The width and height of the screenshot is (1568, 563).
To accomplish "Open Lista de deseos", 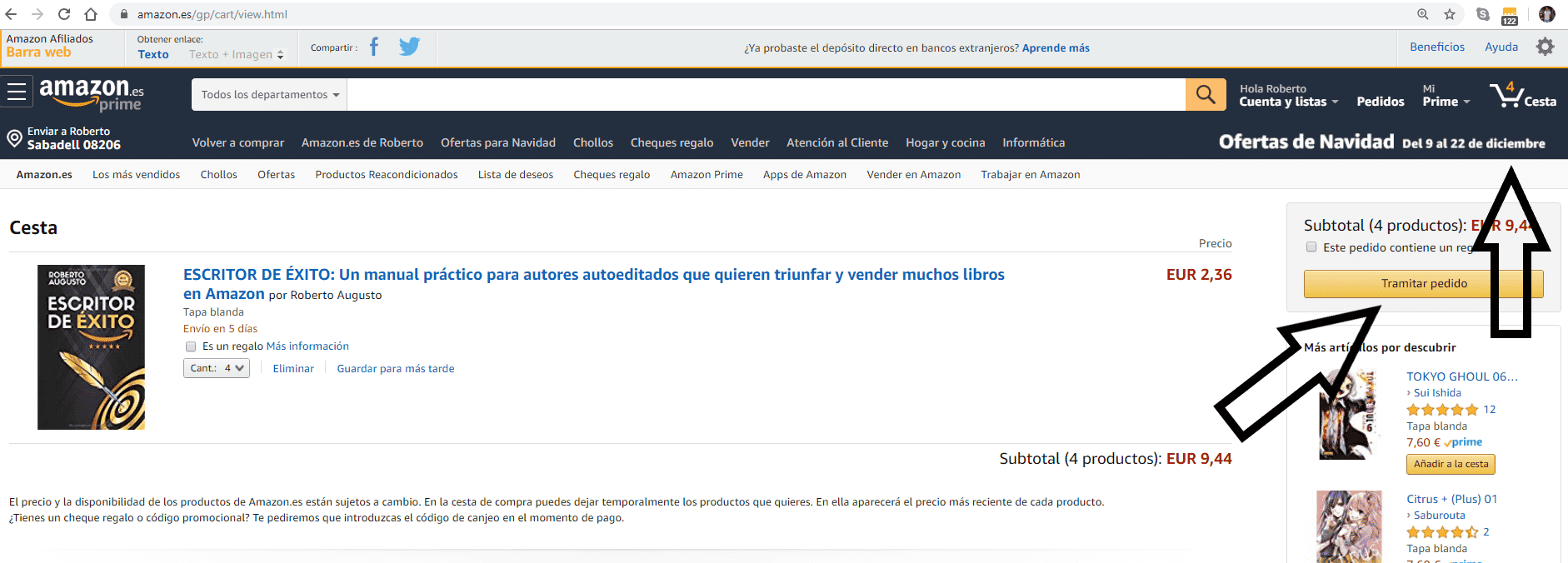I will pyautogui.click(x=516, y=175).
